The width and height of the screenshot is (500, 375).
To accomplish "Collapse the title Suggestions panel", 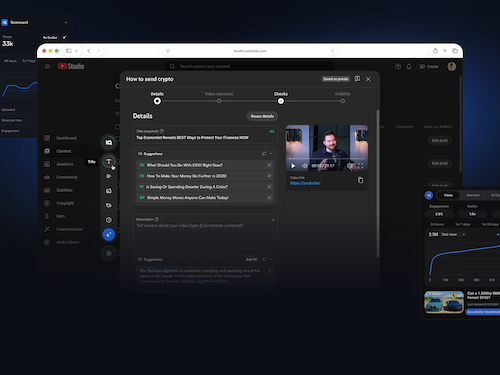I will click(271, 154).
